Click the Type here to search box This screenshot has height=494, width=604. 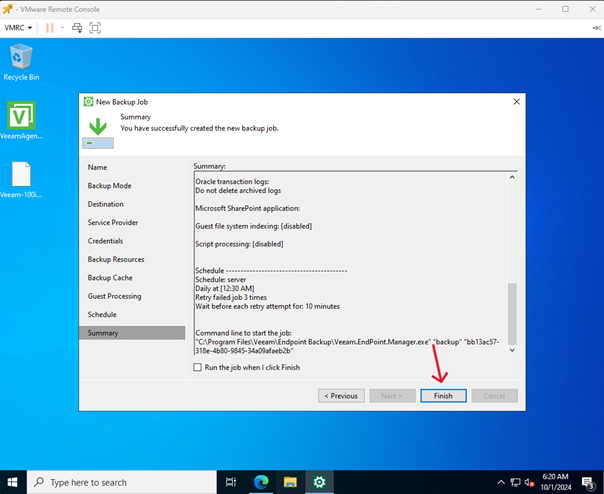click(120, 482)
